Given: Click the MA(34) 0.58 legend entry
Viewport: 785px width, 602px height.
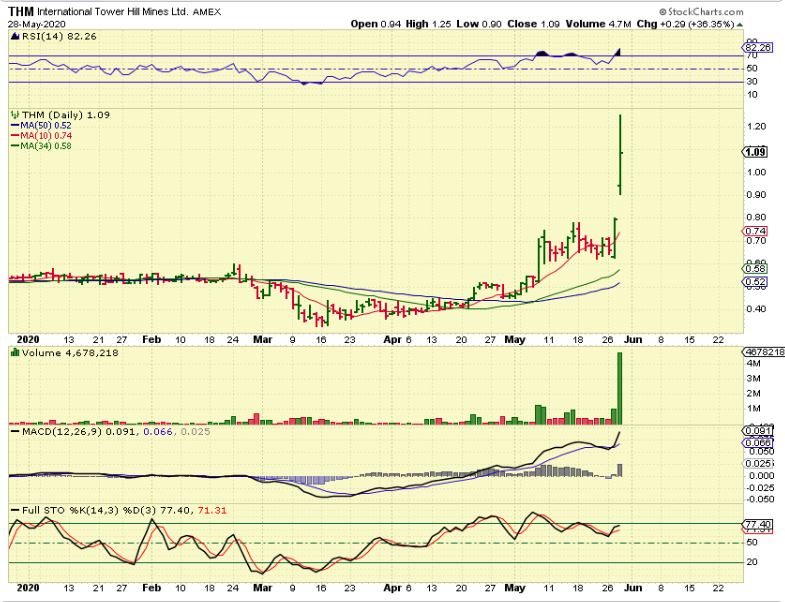Looking at the screenshot, I should click(41, 146).
